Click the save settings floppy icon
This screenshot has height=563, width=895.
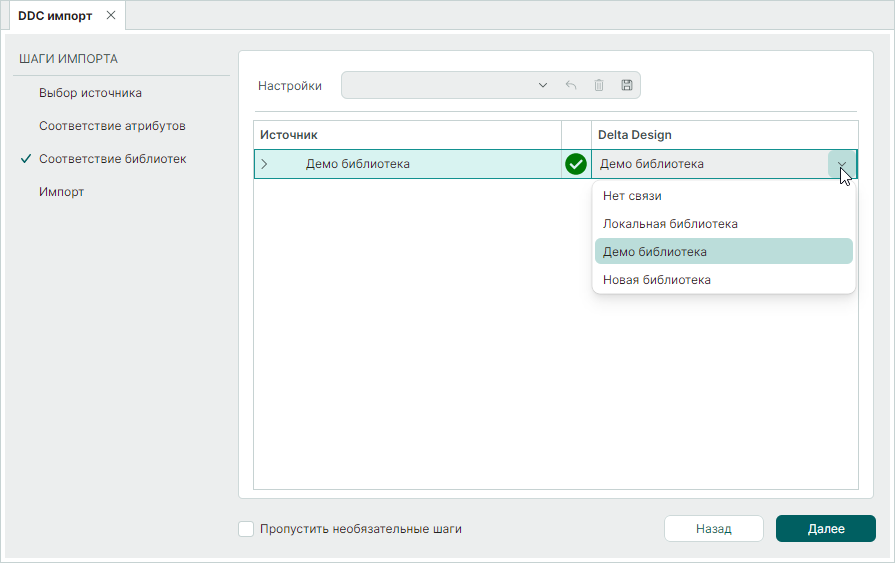tap(627, 86)
